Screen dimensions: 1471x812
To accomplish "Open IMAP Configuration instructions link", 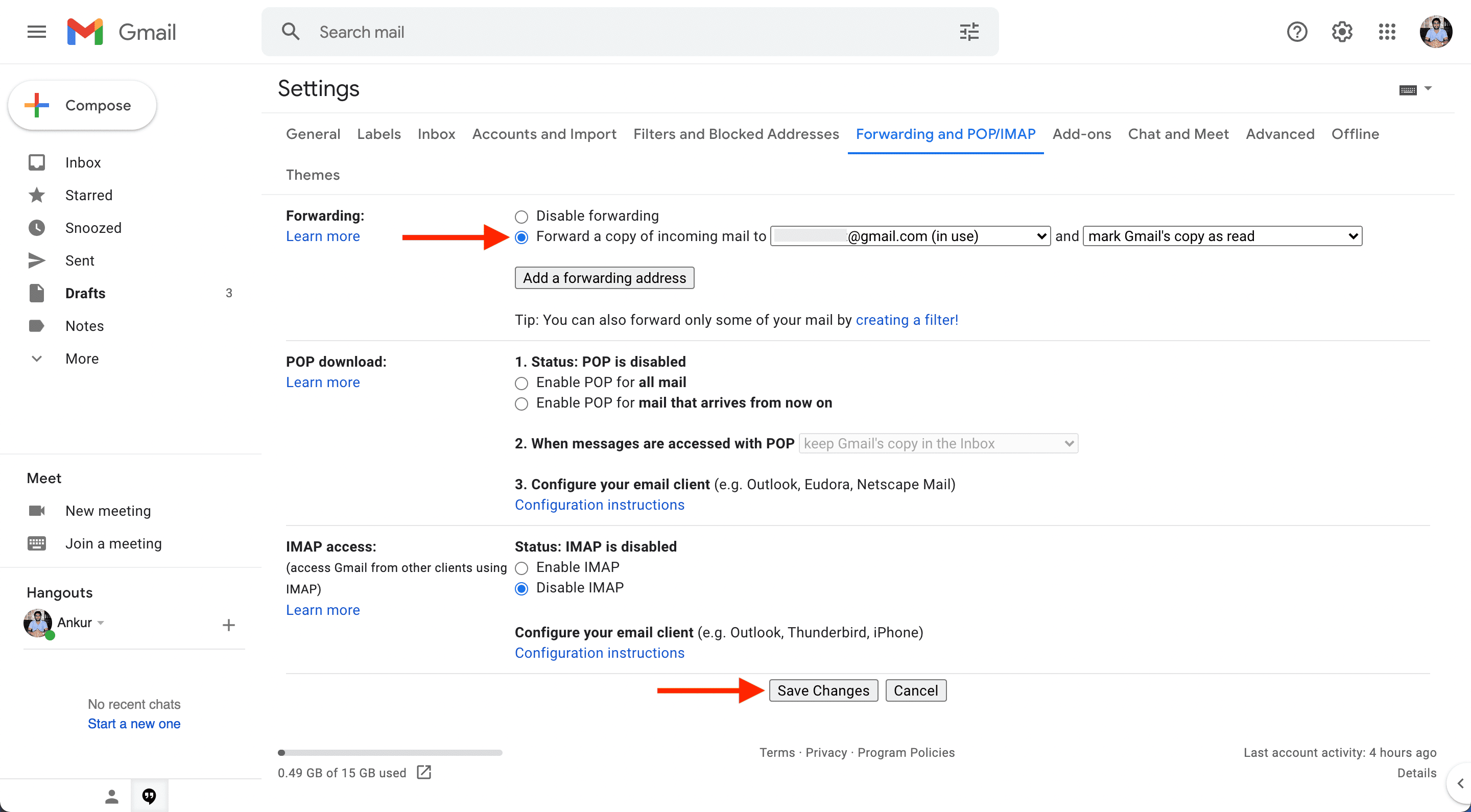I will click(600, 653).
